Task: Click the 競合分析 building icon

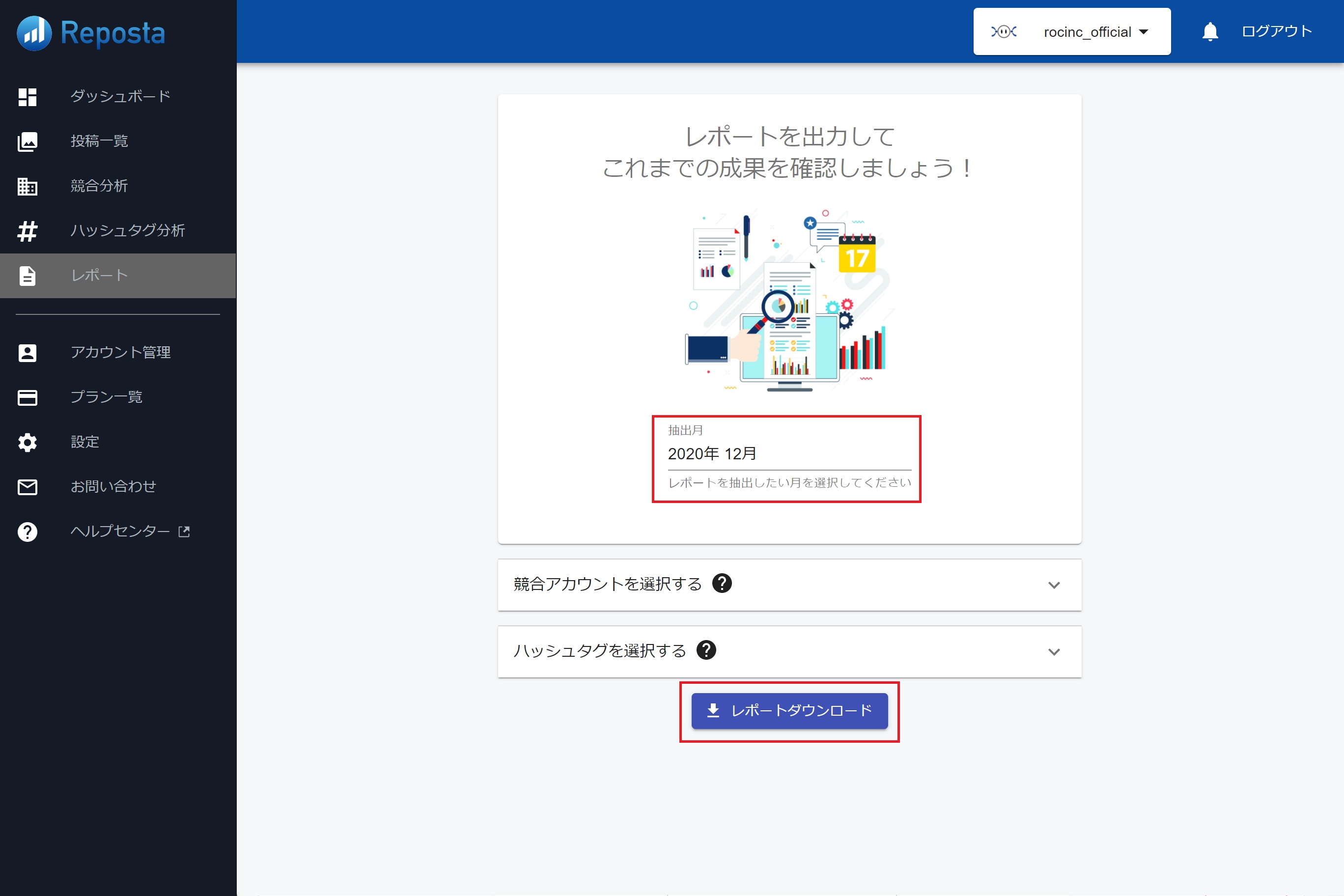Action: pos(28,186)
